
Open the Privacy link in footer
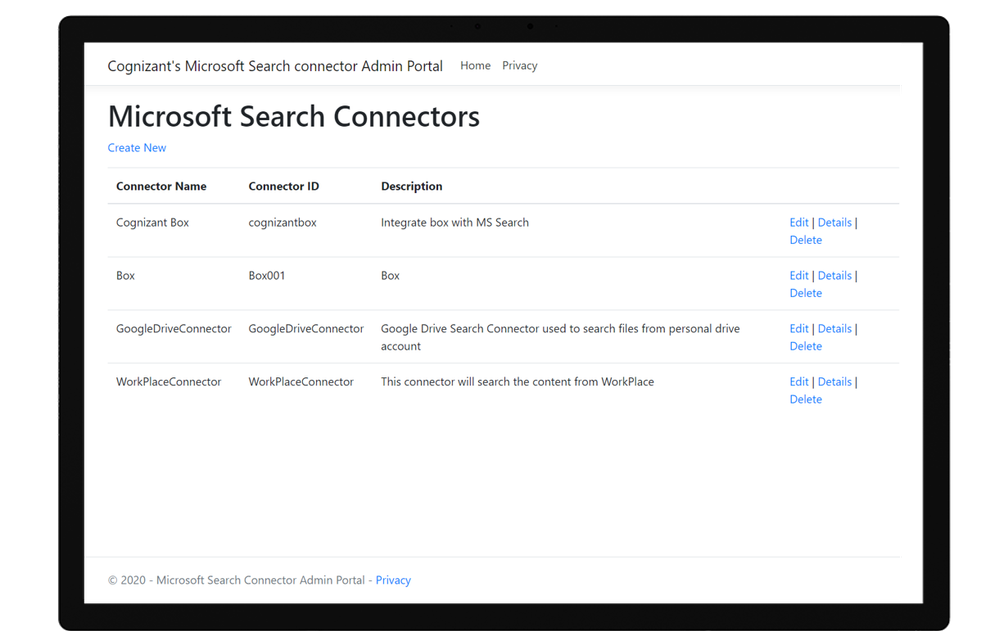(x=393, y=580)
